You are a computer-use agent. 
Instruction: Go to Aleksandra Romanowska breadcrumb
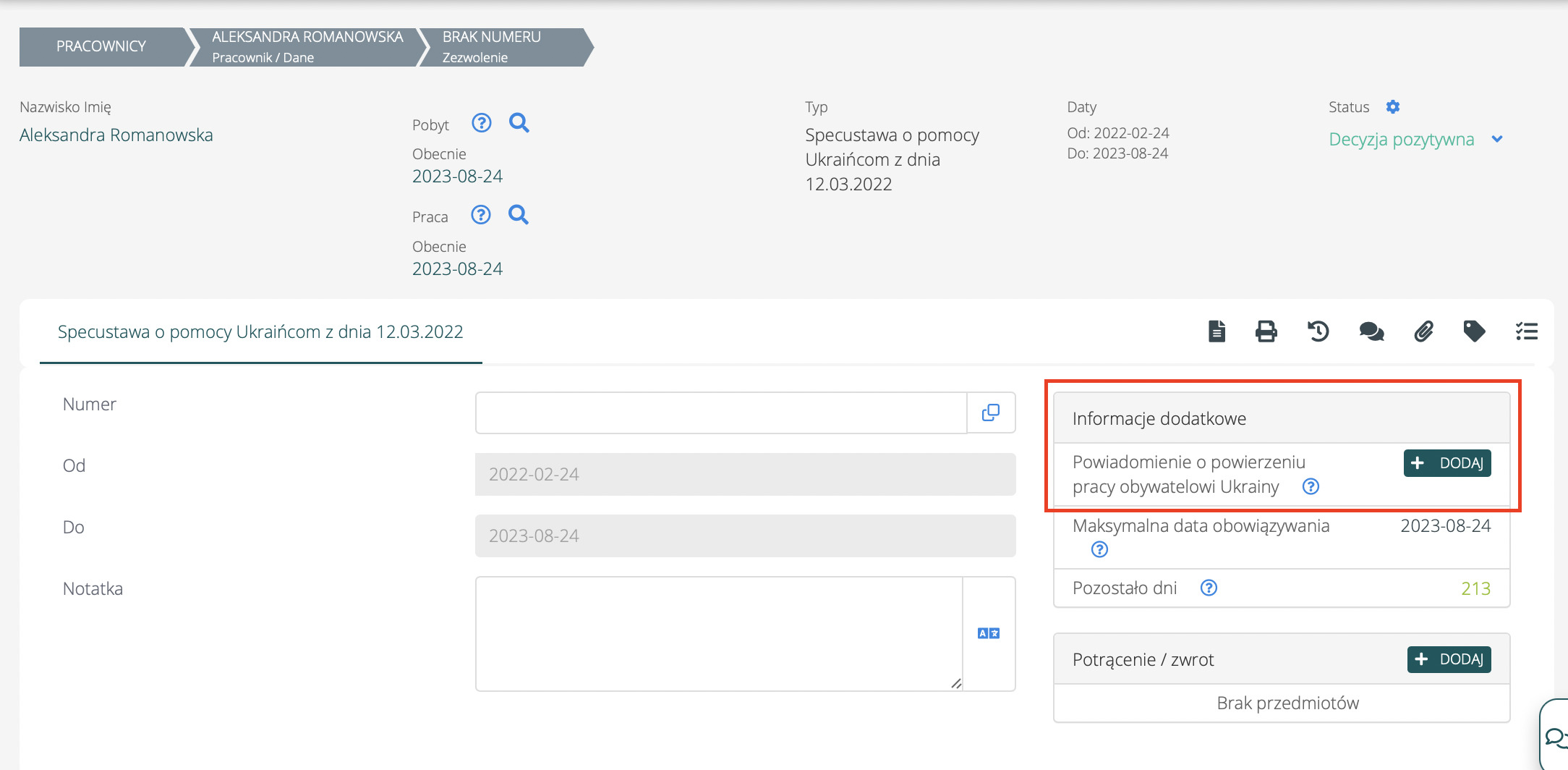[x=307, y=46]
